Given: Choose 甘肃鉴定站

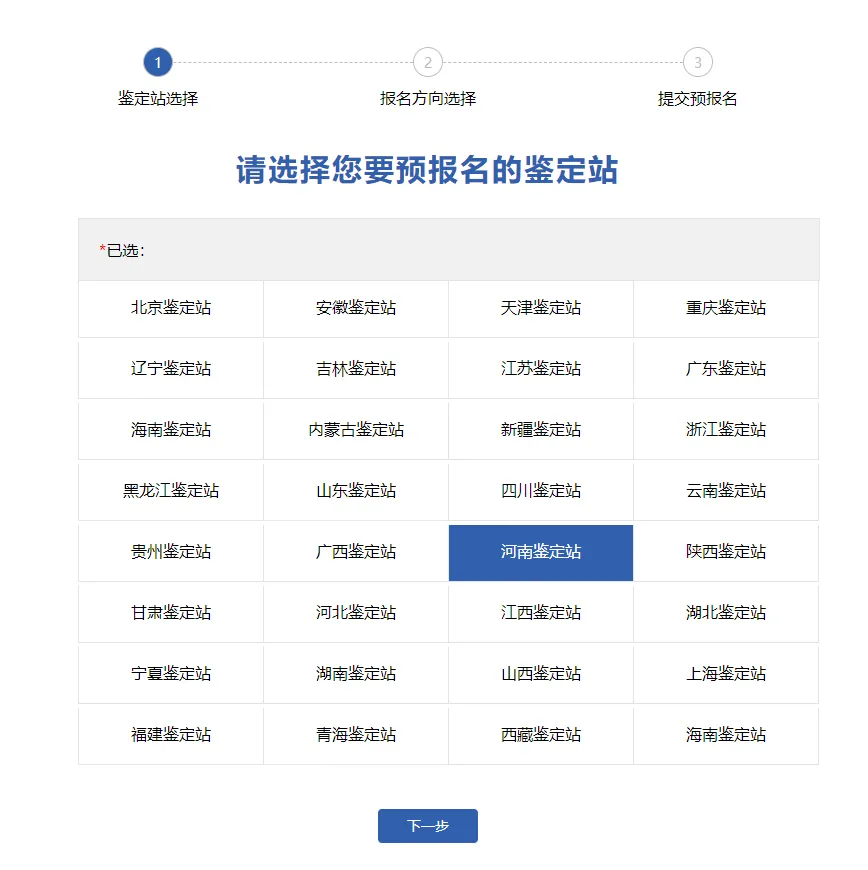Looking at the screenshot, I should tap(169, 613).
